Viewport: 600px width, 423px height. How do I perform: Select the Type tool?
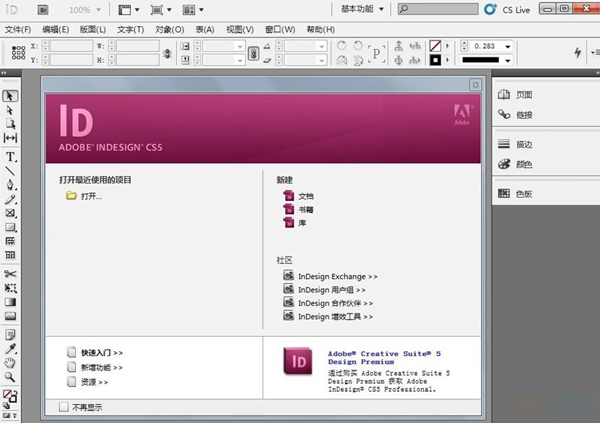10,157
